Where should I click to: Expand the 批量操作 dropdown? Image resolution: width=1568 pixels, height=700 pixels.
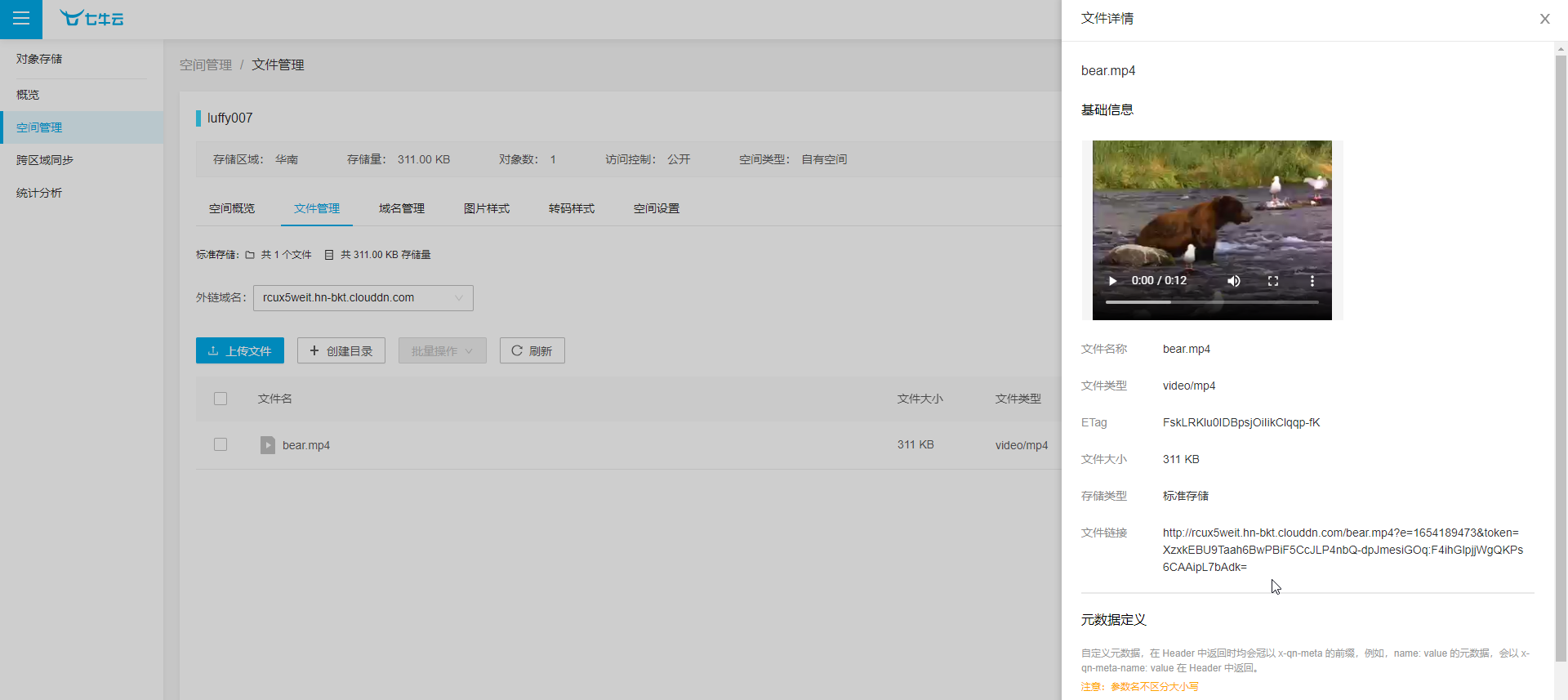tap(442, 350)
